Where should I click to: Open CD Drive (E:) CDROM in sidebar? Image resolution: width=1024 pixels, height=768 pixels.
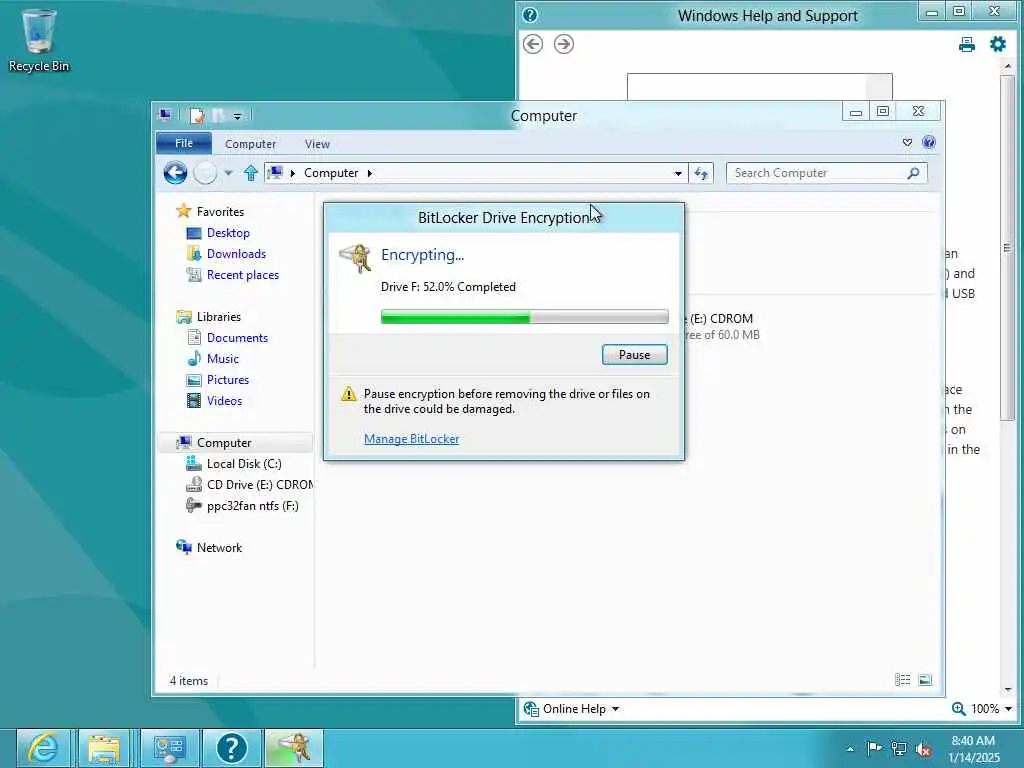click(x=259, y=485)
